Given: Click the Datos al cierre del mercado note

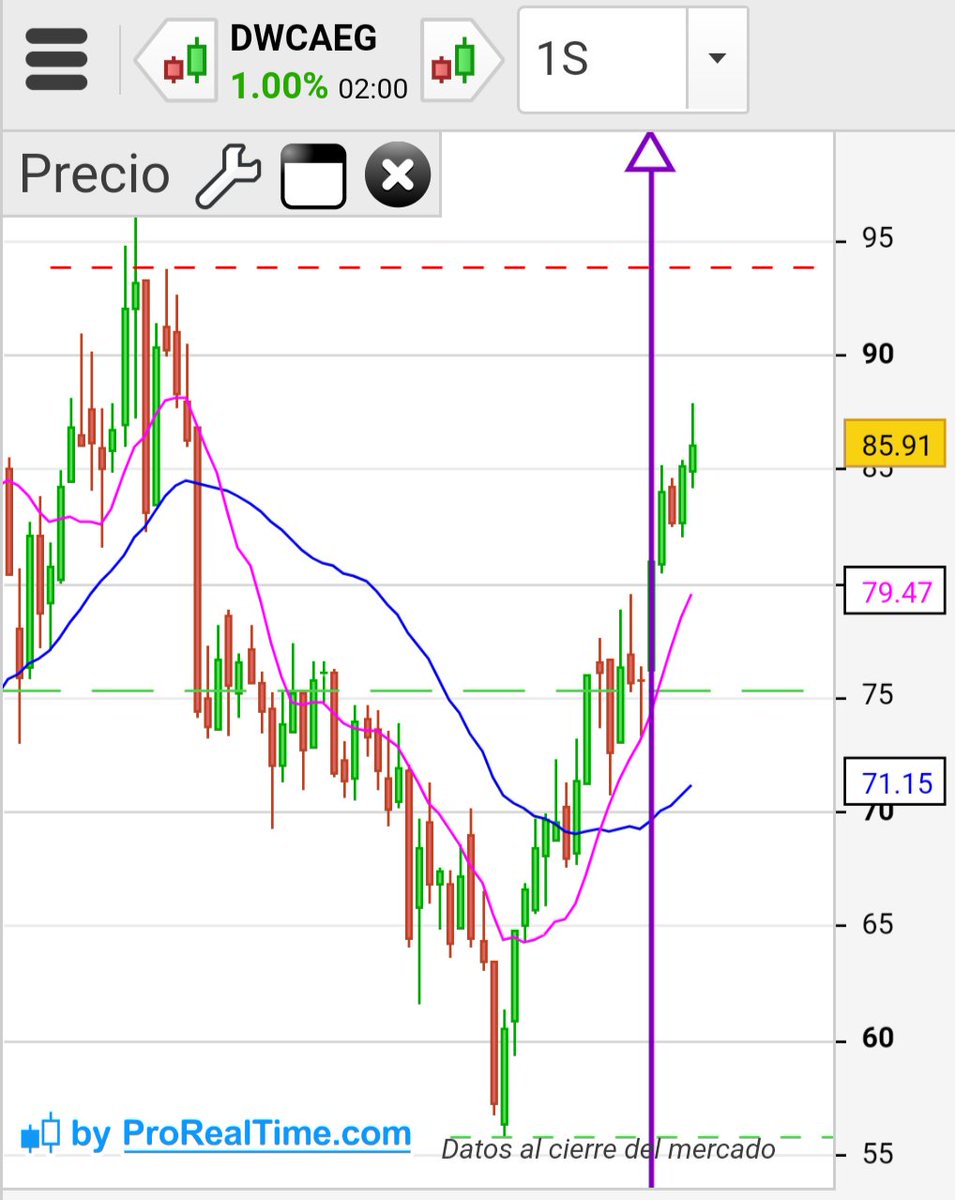Looking at the screenshot, I should coord(608,1149).
